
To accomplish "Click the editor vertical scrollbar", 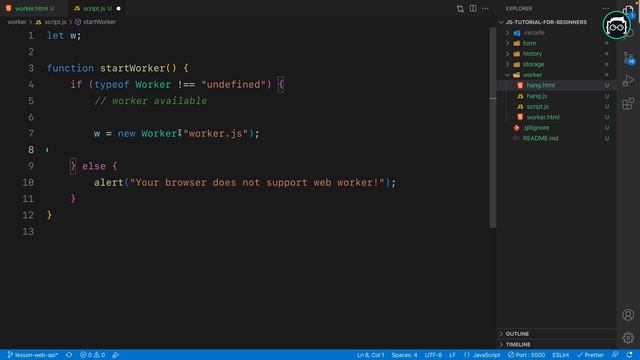I will click(x=493, y=128).
